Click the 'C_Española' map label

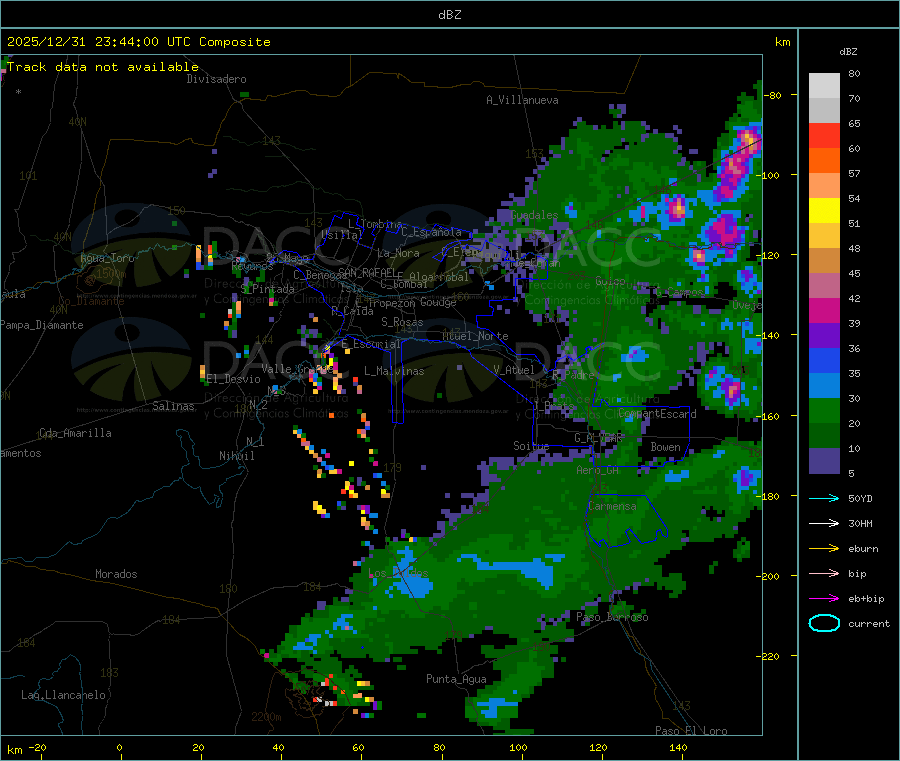tap(431, 232)
